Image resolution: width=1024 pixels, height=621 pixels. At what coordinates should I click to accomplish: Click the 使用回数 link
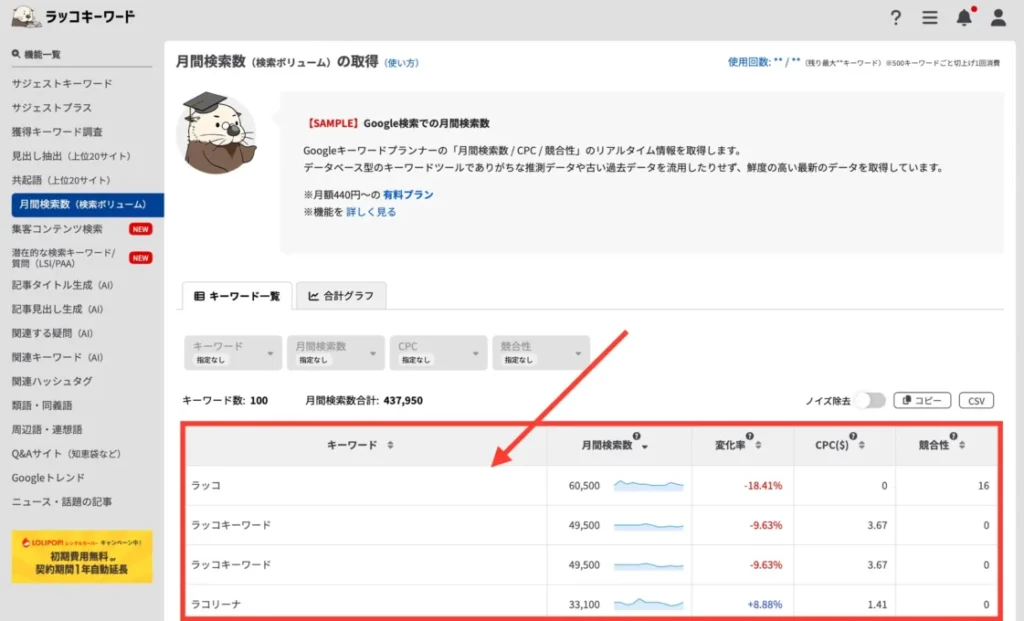pos(764,62)
